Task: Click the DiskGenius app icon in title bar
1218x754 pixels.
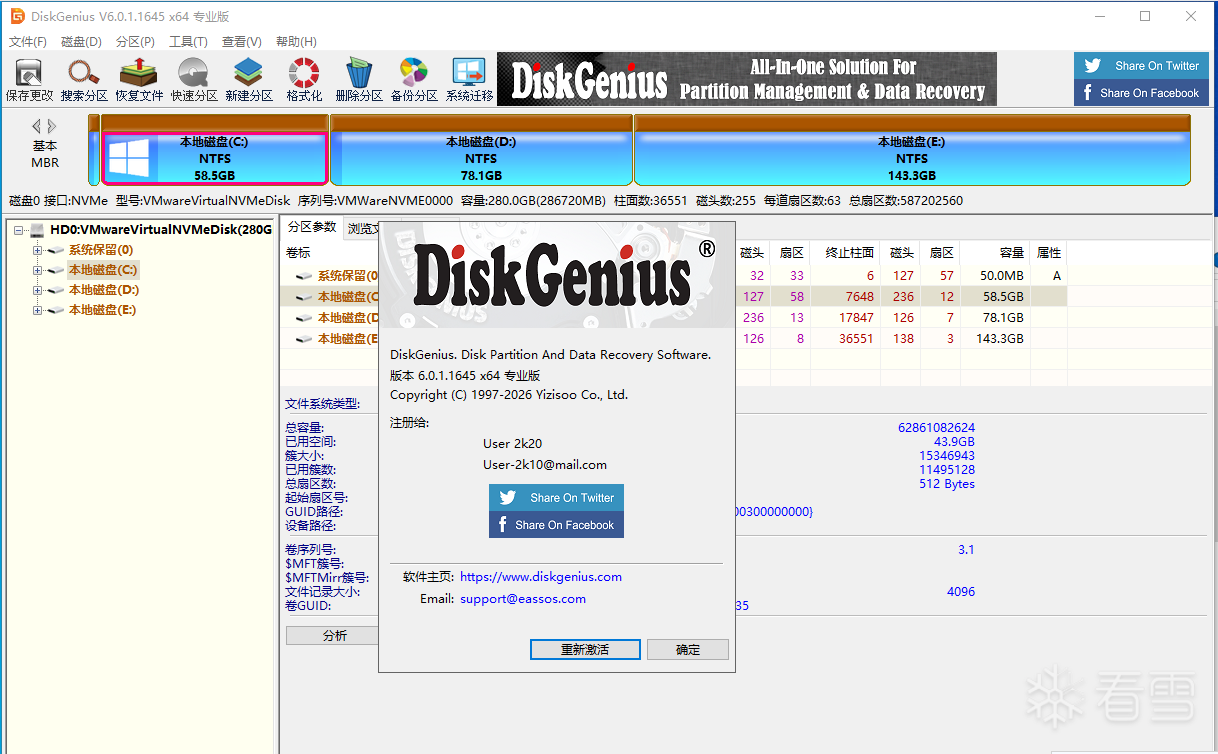Action: point(17,16)
